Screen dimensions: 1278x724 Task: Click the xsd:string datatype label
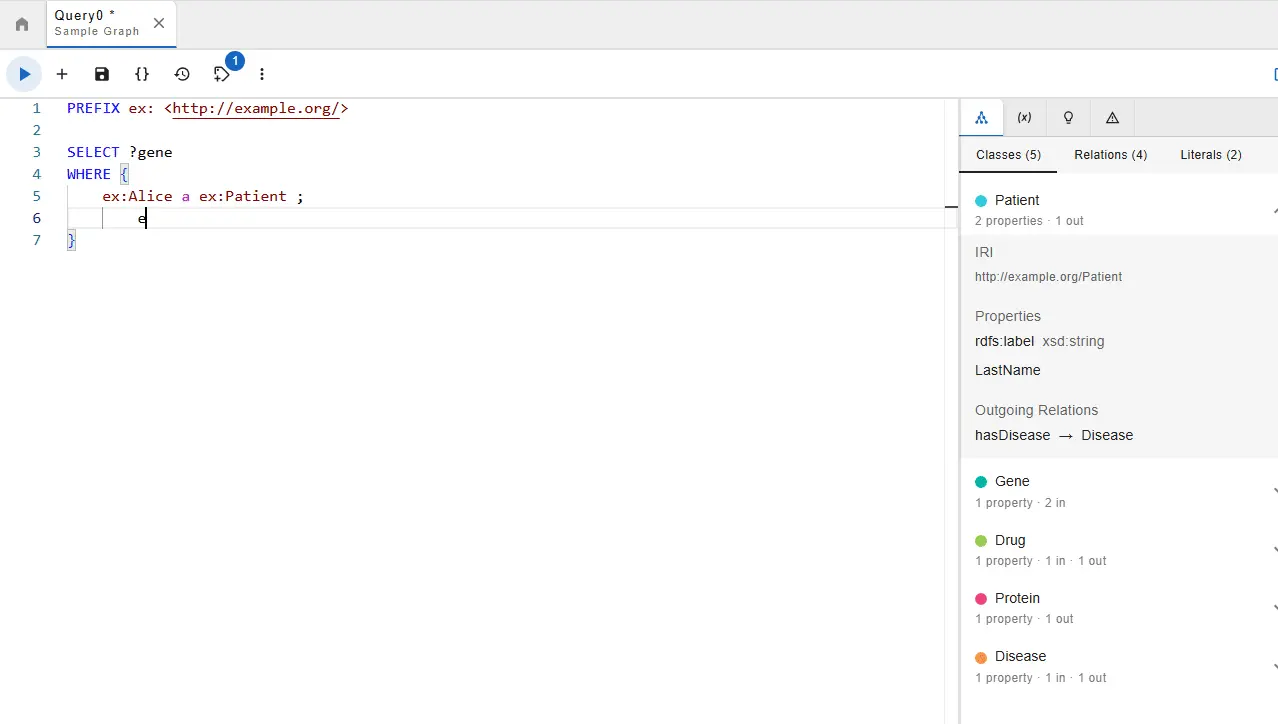click(1073, 341)
